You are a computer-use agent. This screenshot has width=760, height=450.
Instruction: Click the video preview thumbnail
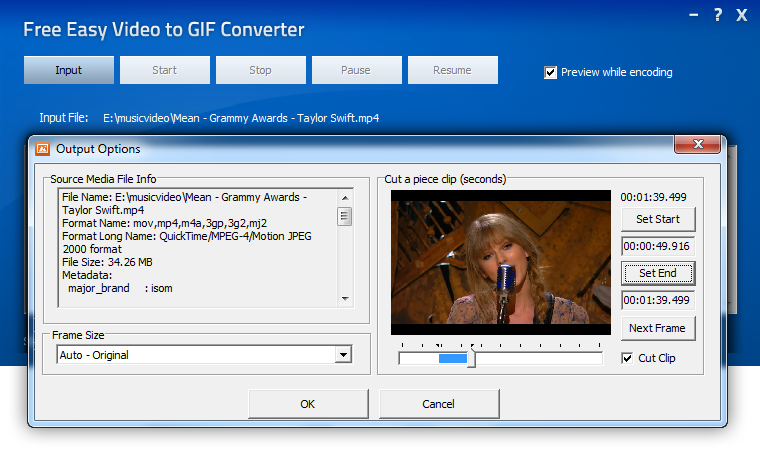pos(501,262)
